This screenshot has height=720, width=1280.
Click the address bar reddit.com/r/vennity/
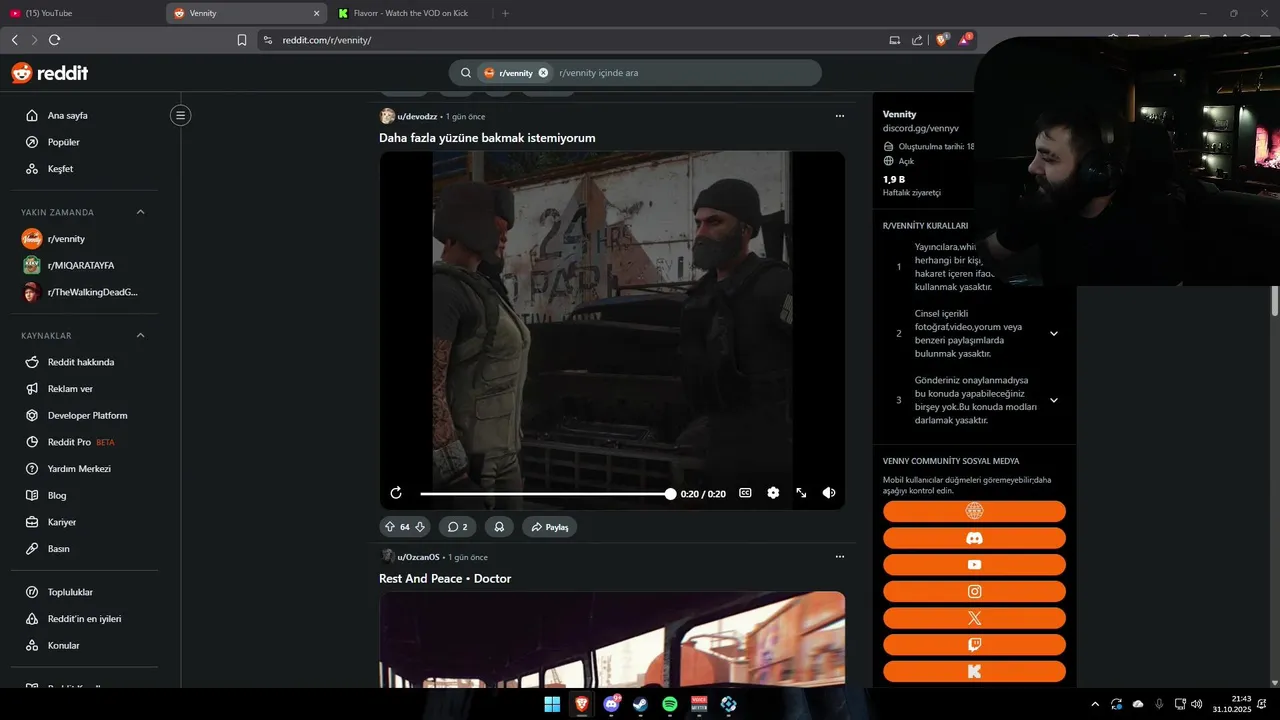(x=570, y=40)
